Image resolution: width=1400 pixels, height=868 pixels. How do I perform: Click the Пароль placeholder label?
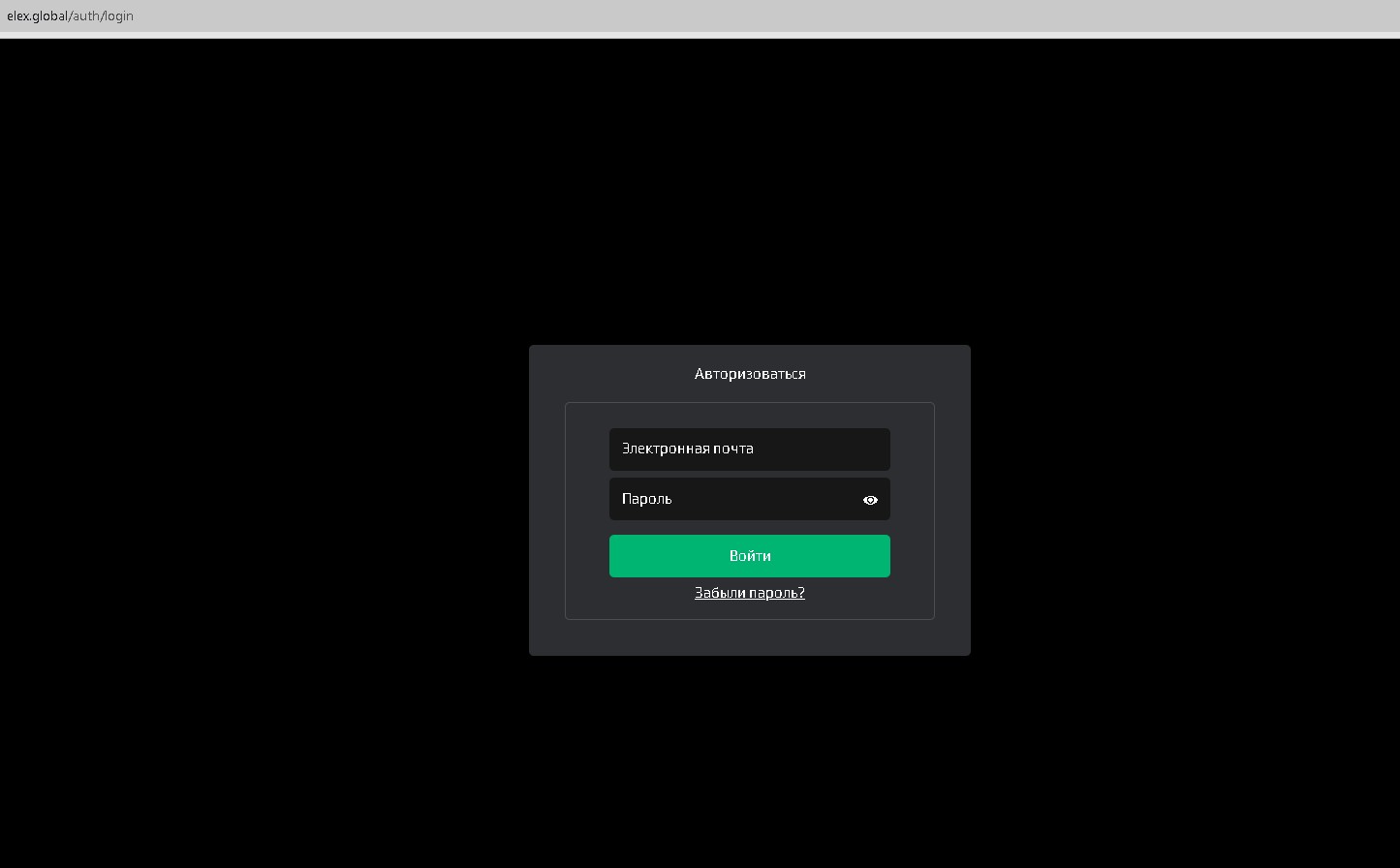tap(646, 499)
